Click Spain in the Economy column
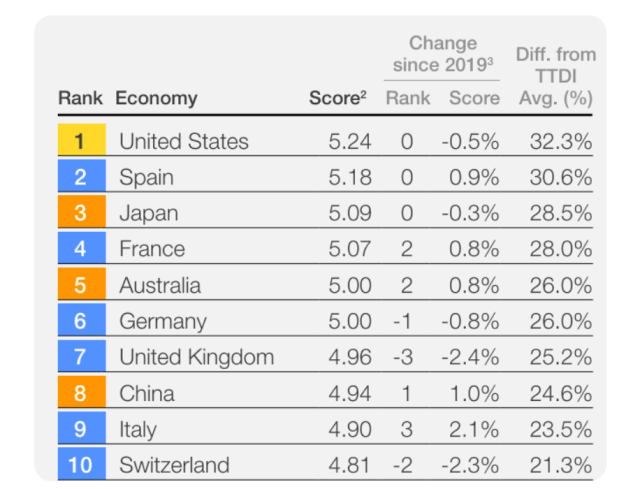 click(x=146, y=177)
